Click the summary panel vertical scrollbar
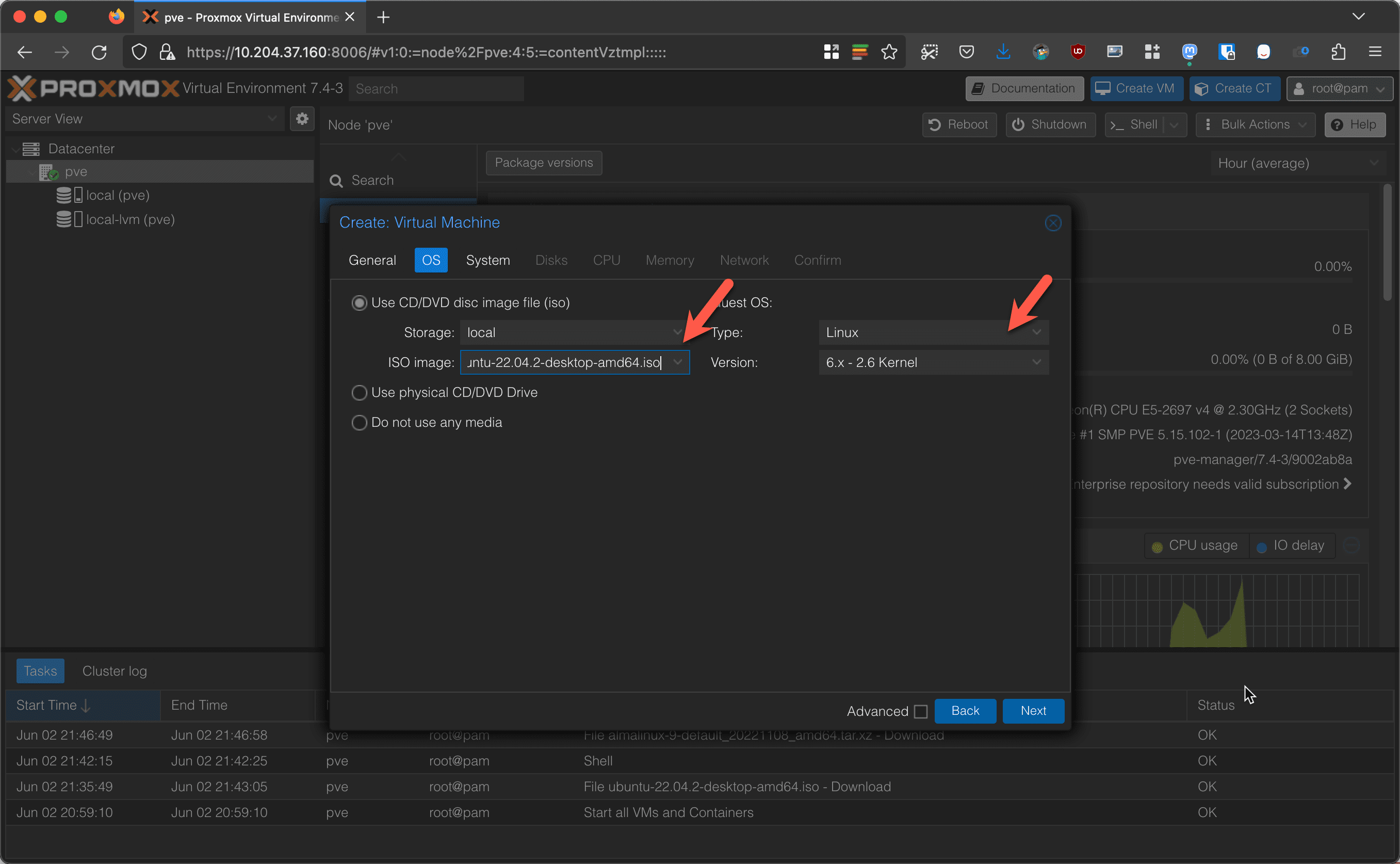This screenshot has height=864, width=1400. [x=1388, y=242]
